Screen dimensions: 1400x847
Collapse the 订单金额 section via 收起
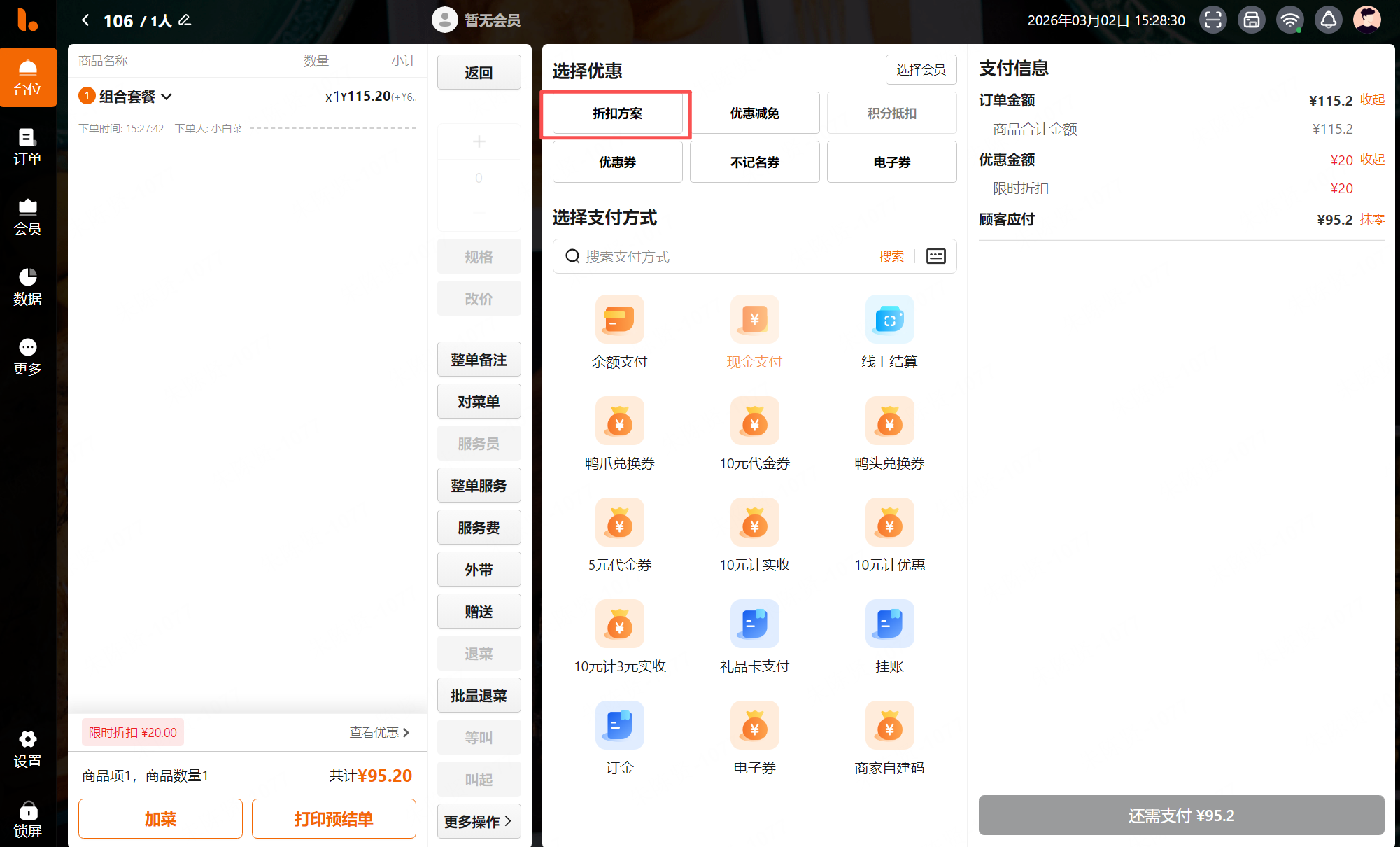pos(1372,100)
